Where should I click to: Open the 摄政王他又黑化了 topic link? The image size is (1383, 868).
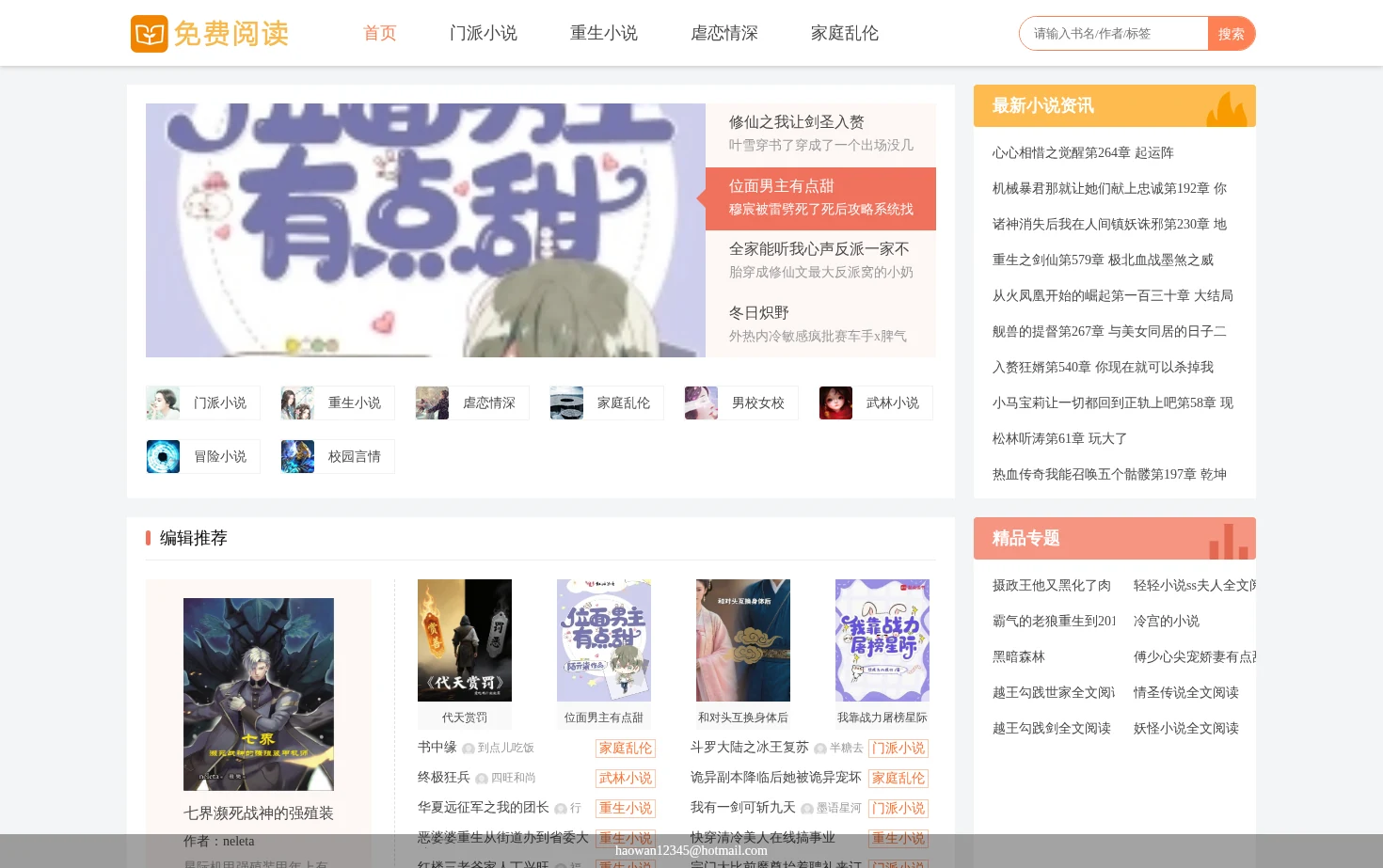[x=1052, y=585]
